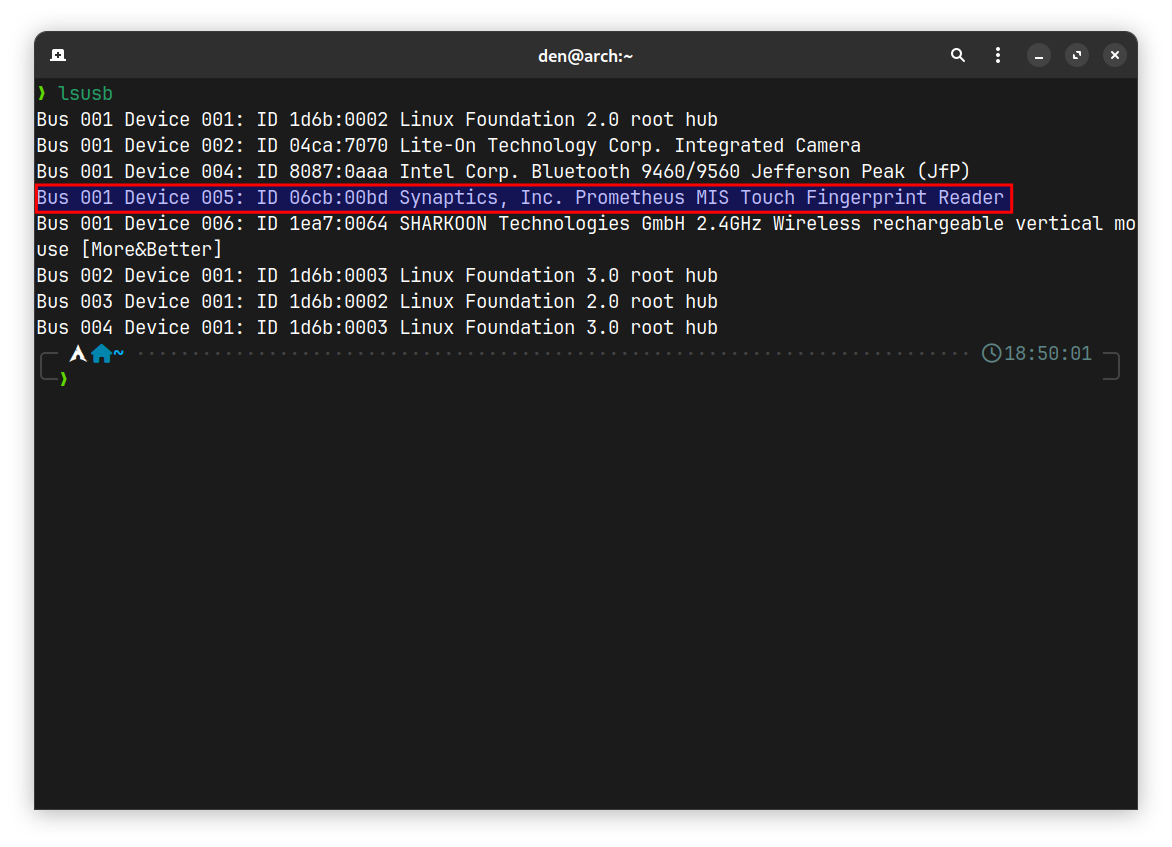
Task: Select the Bus 003 Linux Foundation 2.0 line
Action: point(377,301)
